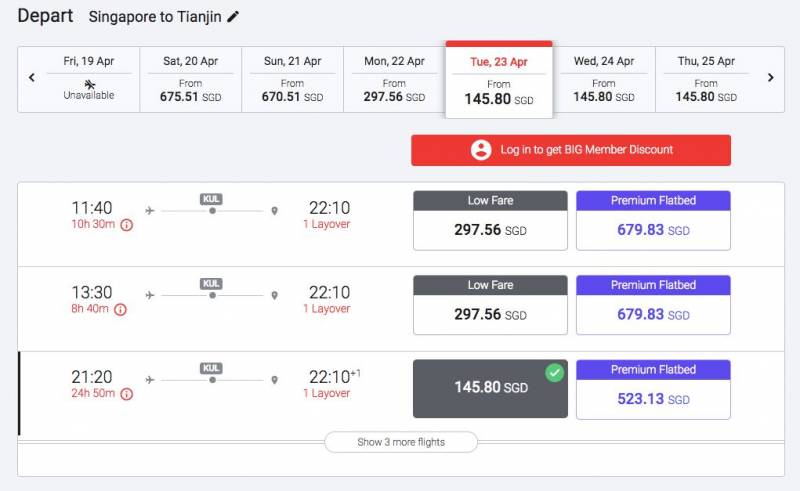
Task: Show later dates with right arrow
Action: [770, 77]
